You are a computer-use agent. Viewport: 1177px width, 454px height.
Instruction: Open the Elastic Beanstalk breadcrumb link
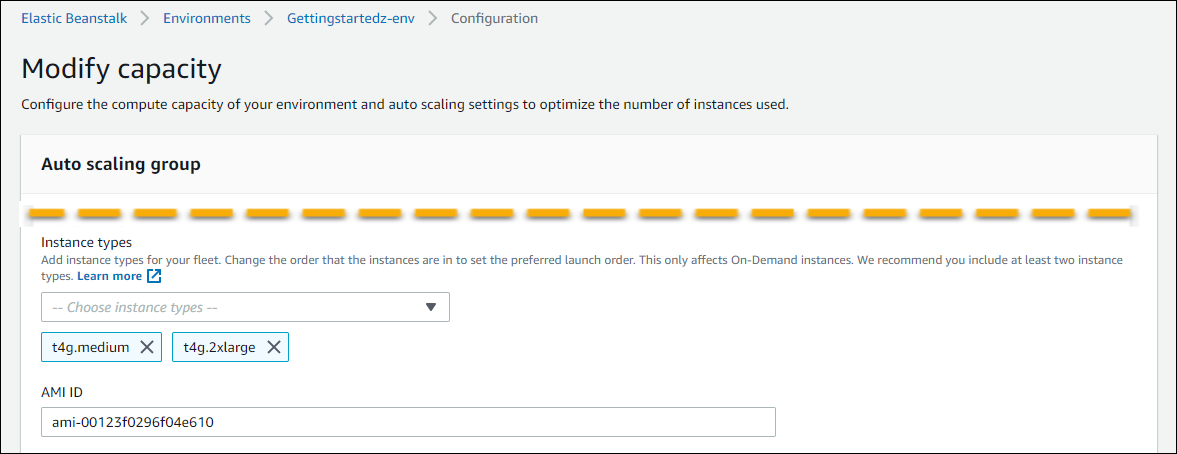coord(74,18)
